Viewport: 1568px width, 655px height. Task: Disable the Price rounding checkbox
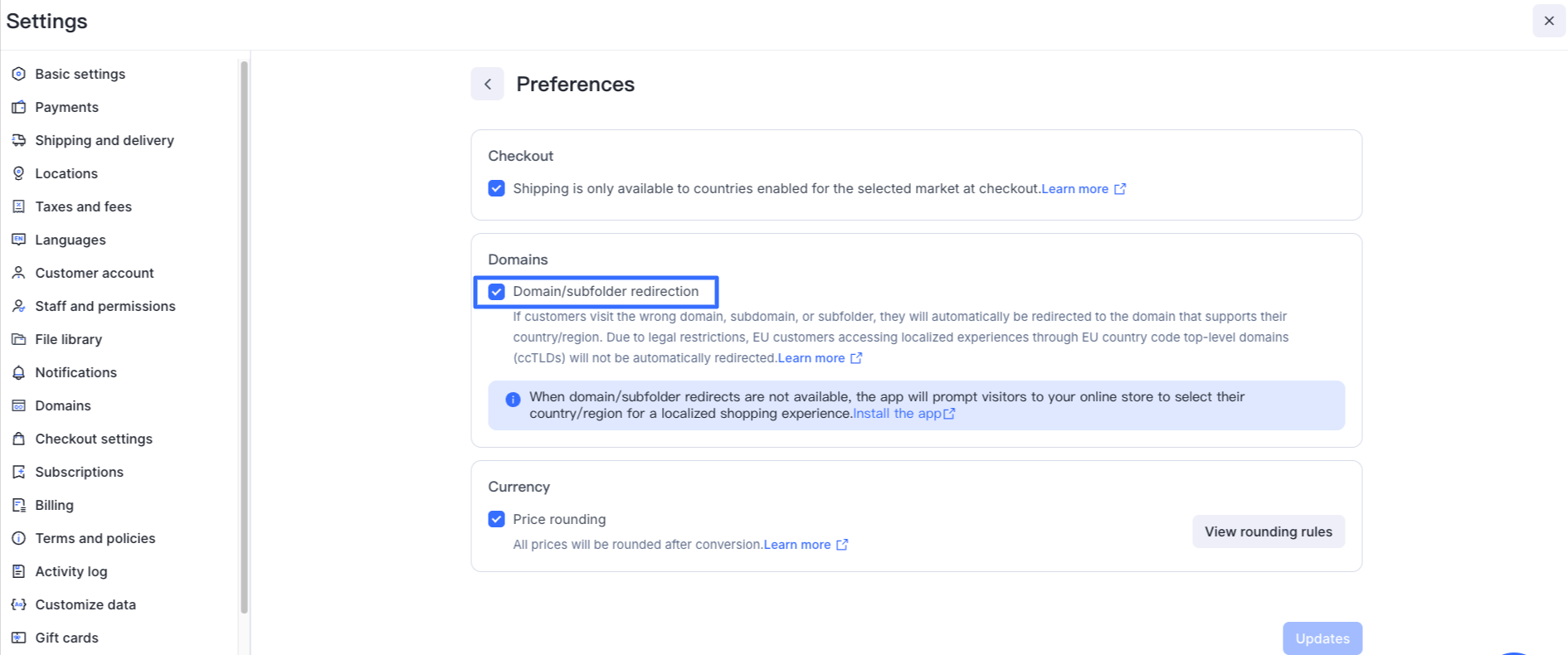[x=496, y=519]
